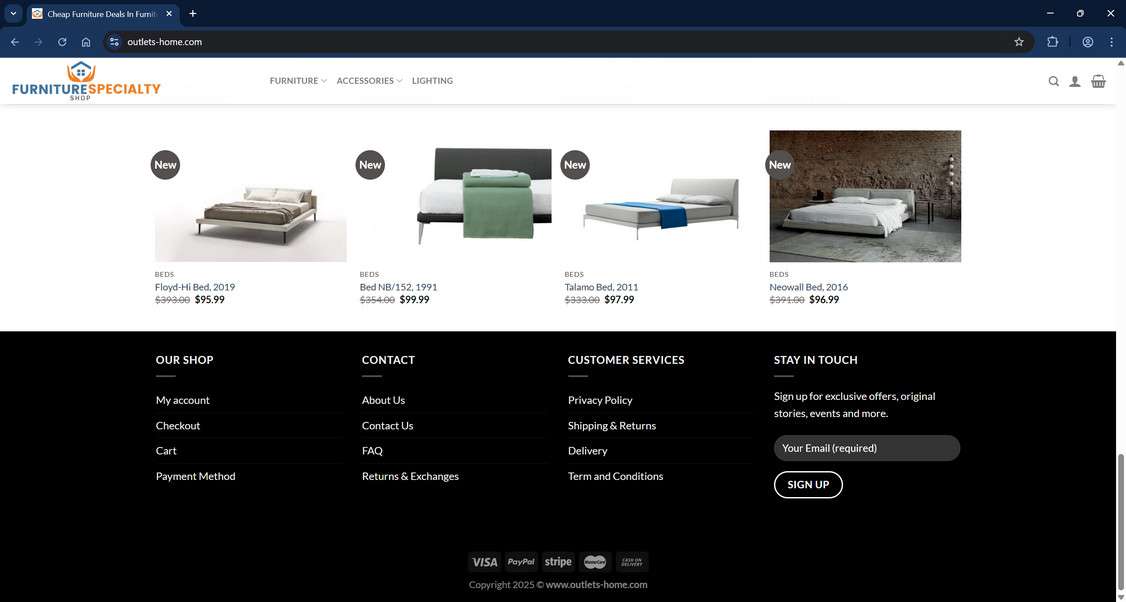Go back with the browser back arrow
This screenshot has width=1126, height=602.
[x=15, y=42]
